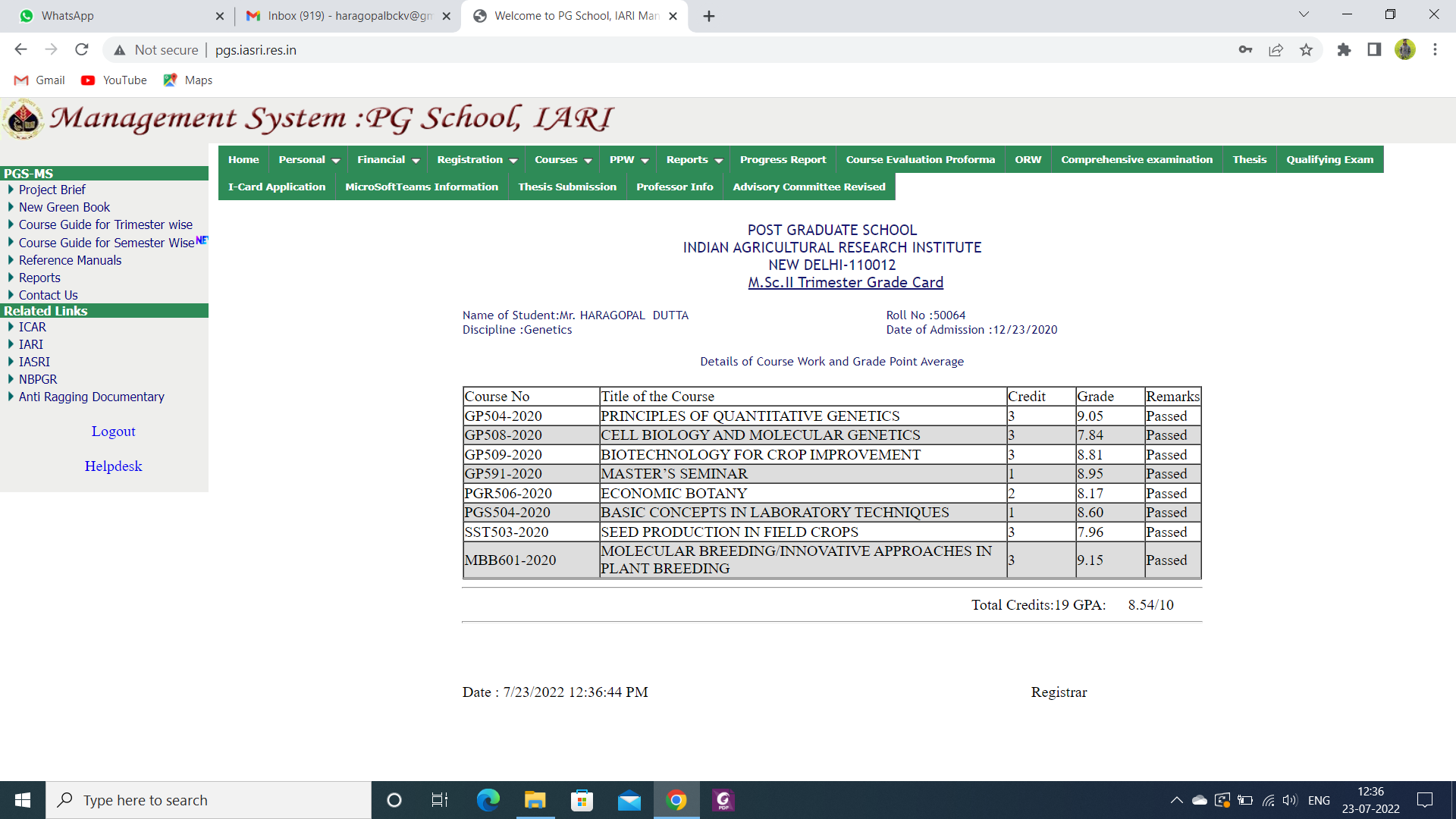The width and height of the screenshot is (1456, 819).
Task: Open the Chrome extensions puzzle icon
Action: (x=1344, y=49)
